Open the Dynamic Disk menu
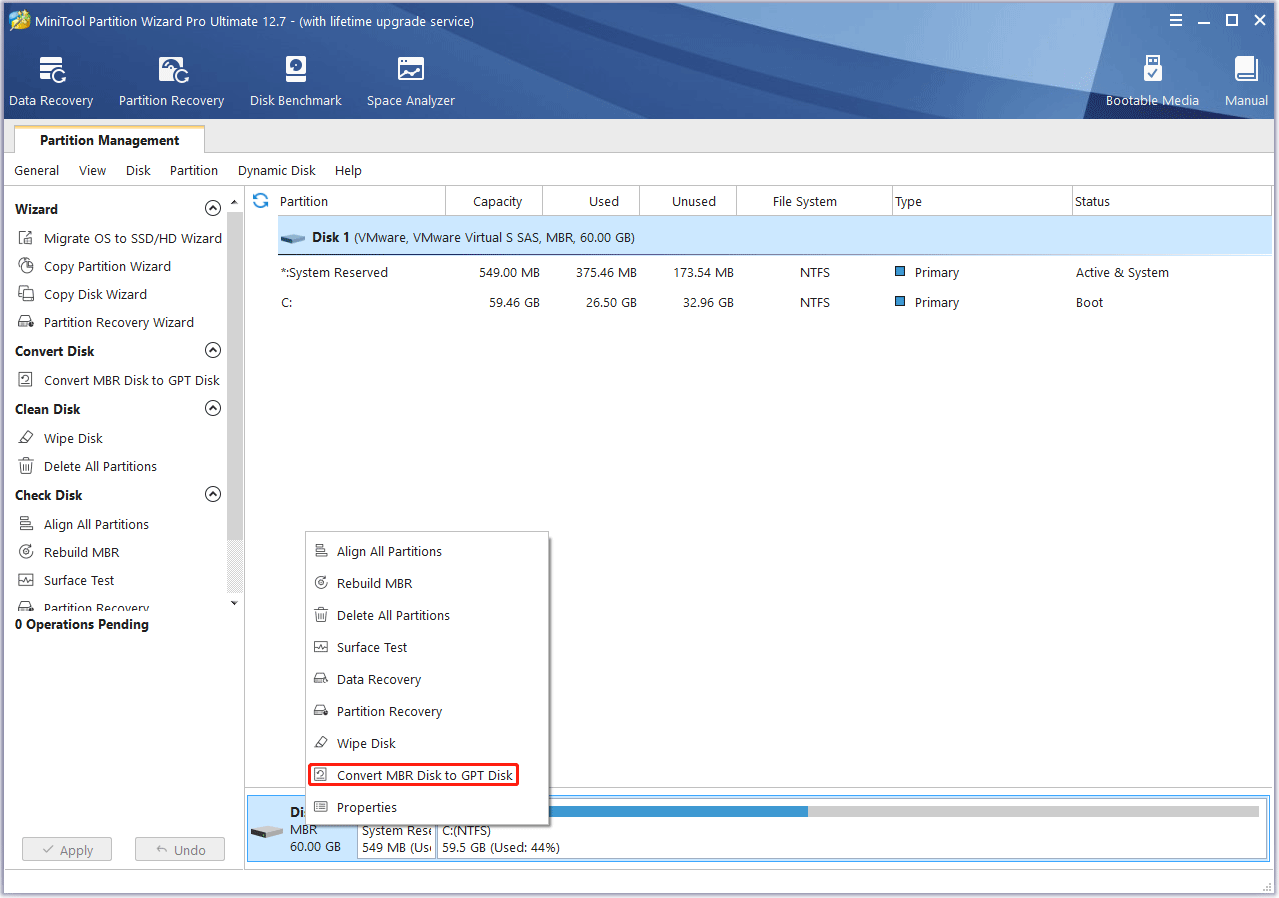 point(276,171)
